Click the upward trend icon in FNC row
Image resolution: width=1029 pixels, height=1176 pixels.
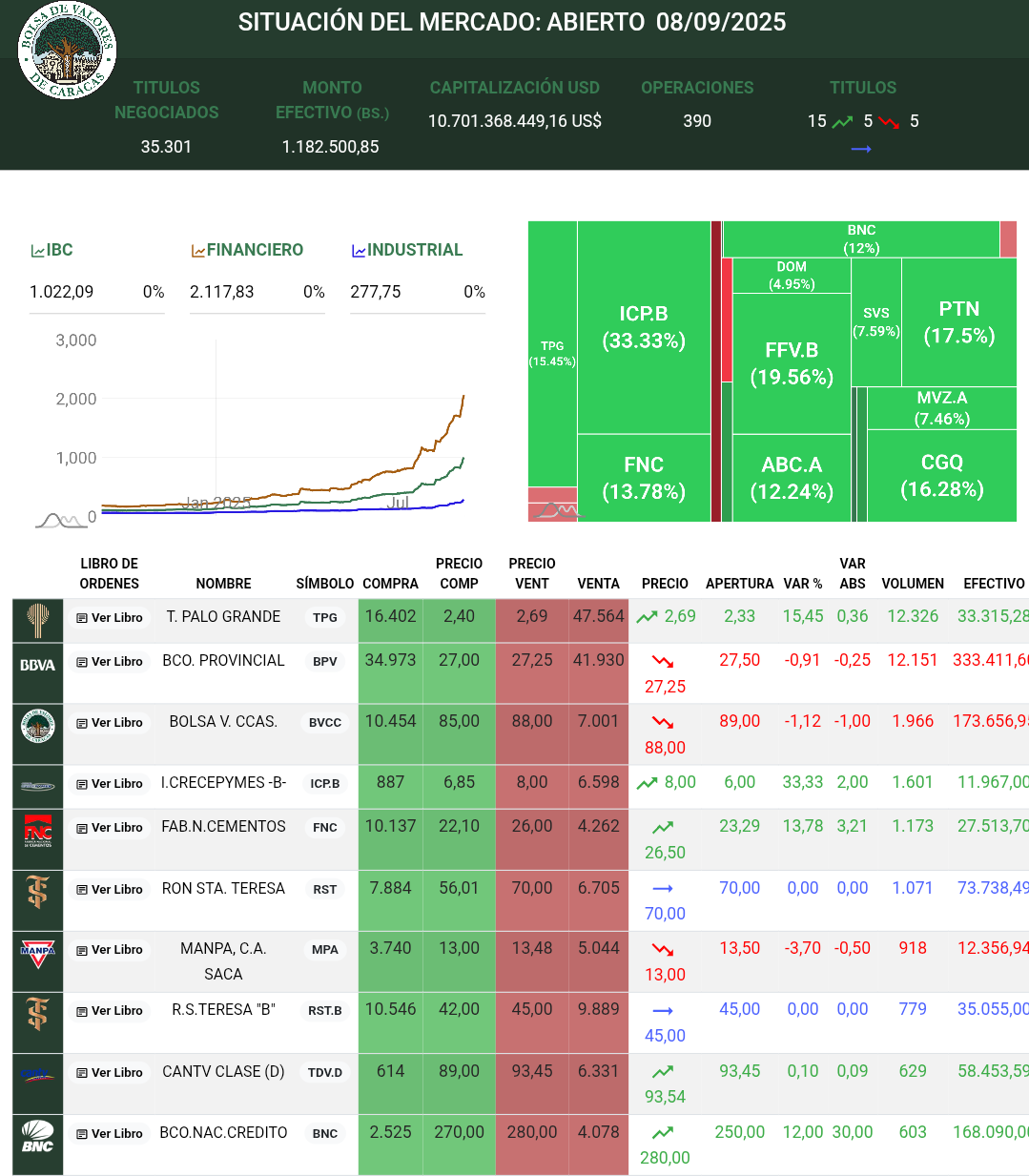click(663, 827)
